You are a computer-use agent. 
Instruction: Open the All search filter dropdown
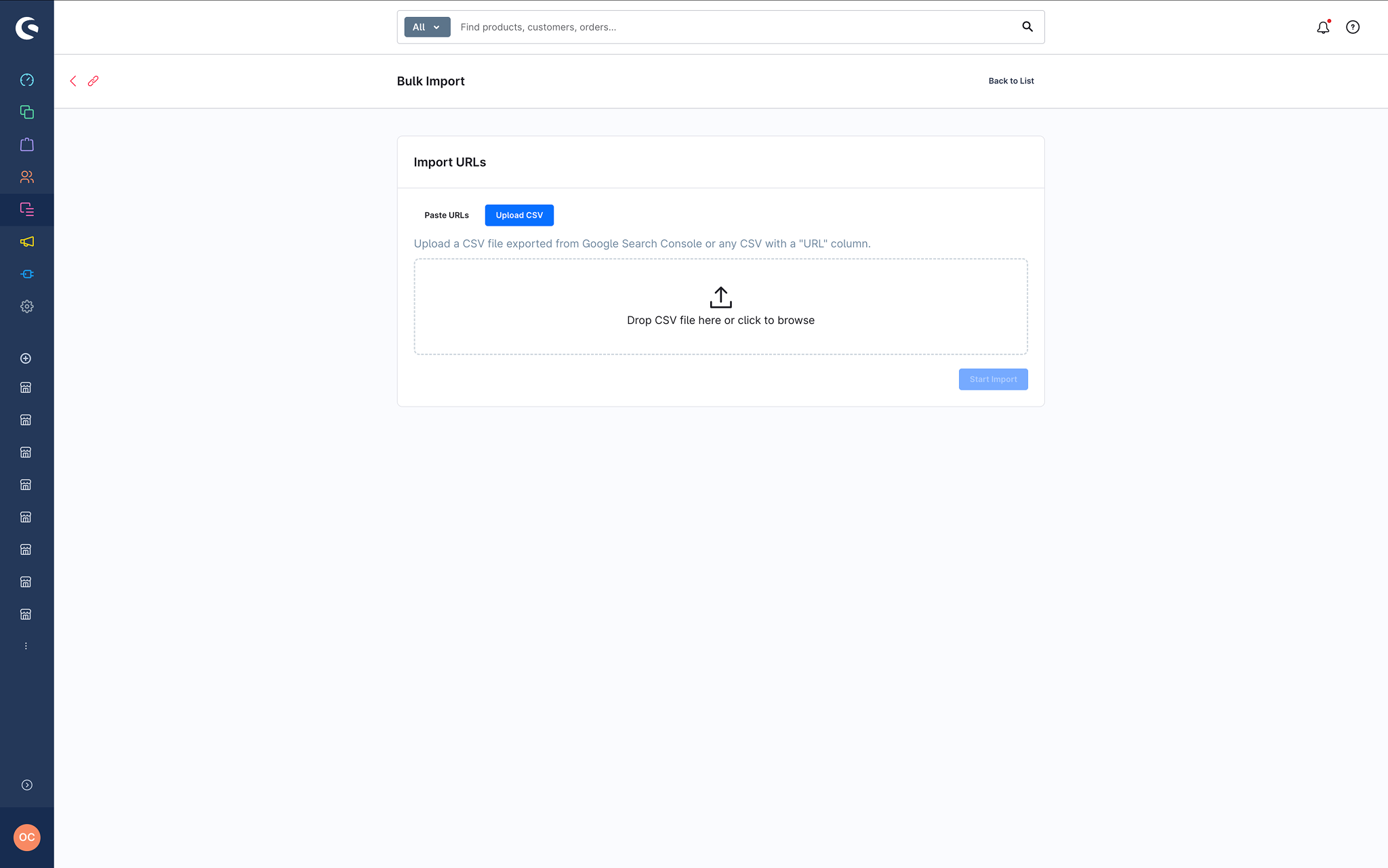(x=427, y=27)
